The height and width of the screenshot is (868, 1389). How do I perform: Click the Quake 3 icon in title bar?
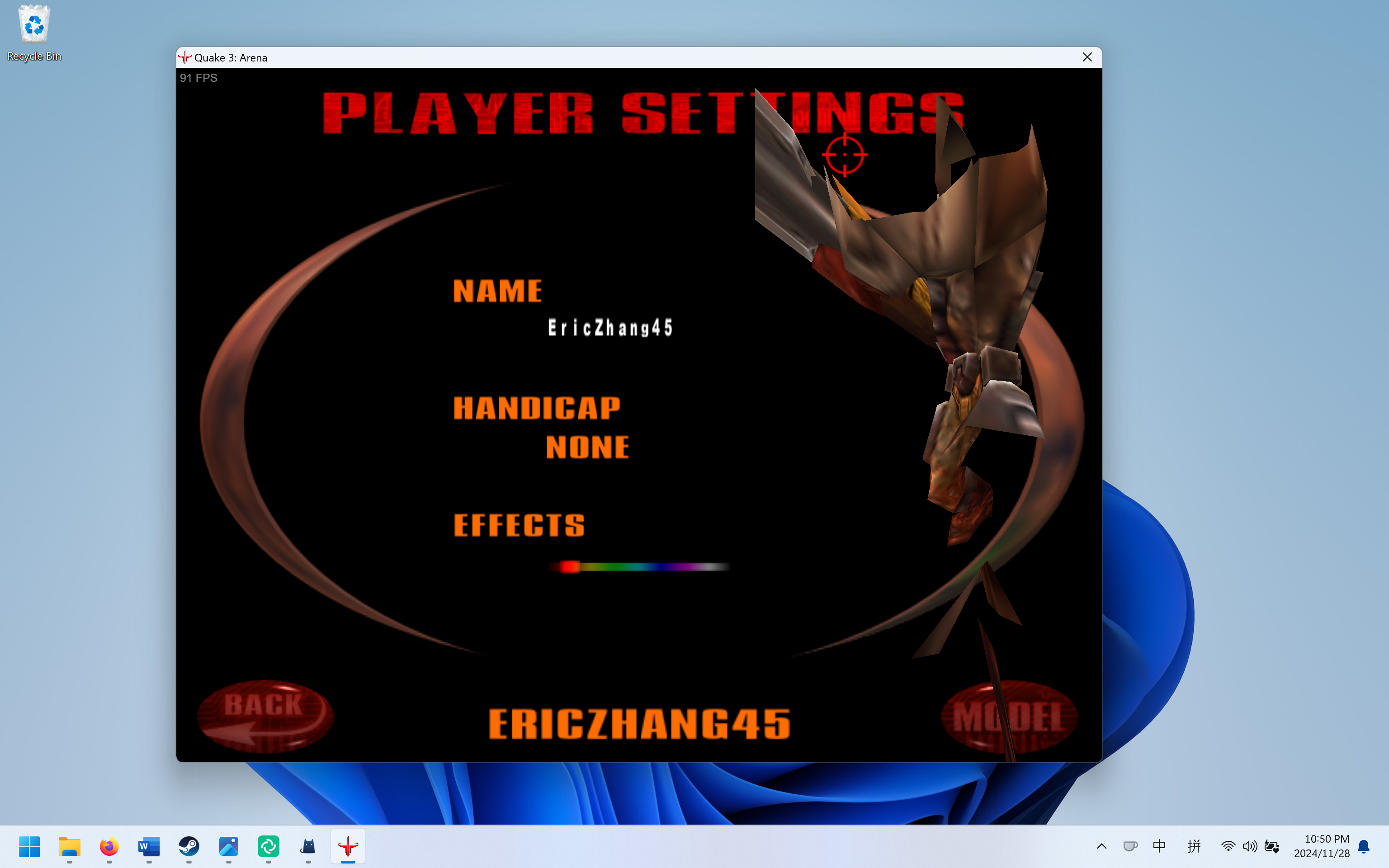click(185, 57)
